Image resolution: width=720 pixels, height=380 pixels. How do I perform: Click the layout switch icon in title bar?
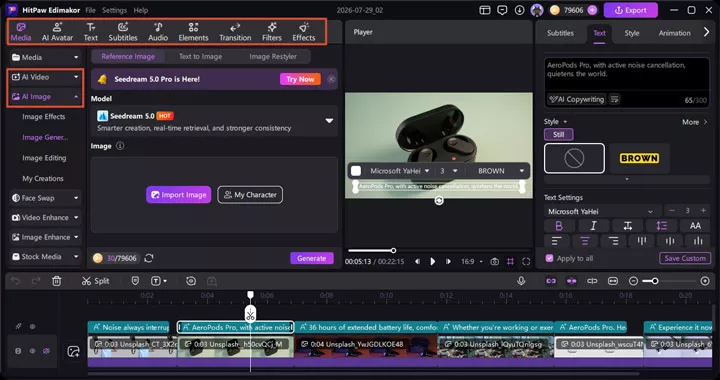pos(485,10)
